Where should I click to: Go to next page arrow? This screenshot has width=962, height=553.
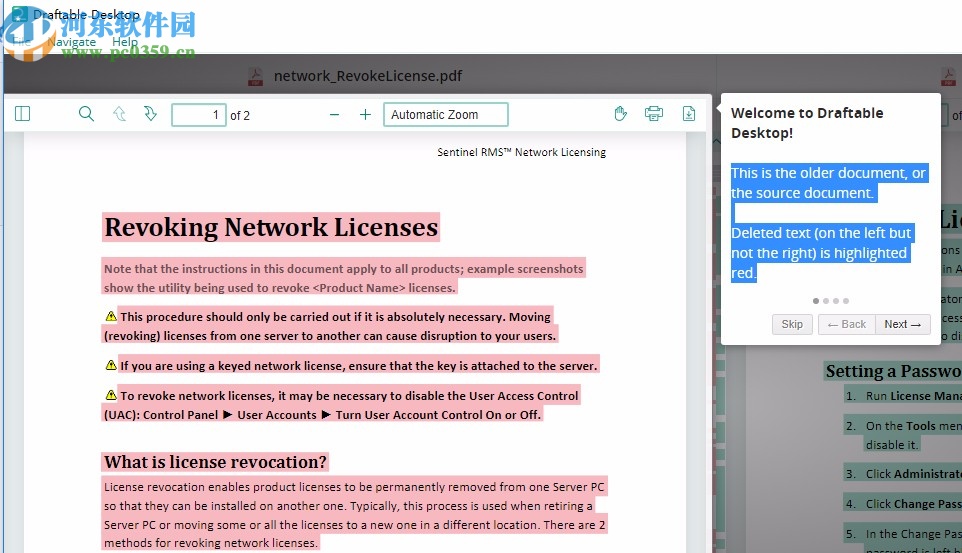point(150,114)
